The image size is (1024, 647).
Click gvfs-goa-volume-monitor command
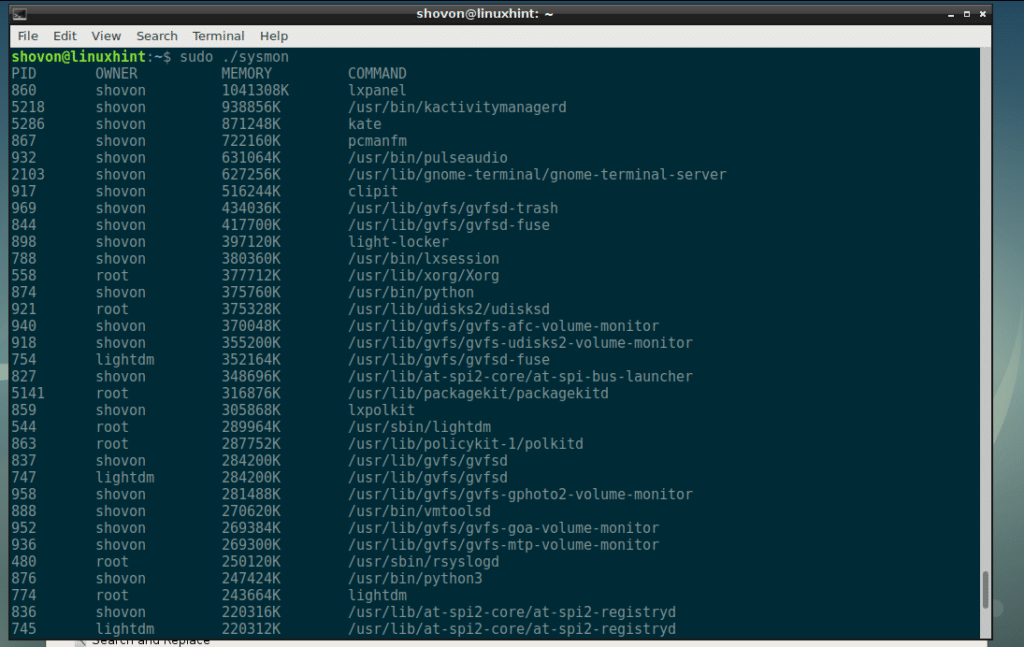point(504,528)
